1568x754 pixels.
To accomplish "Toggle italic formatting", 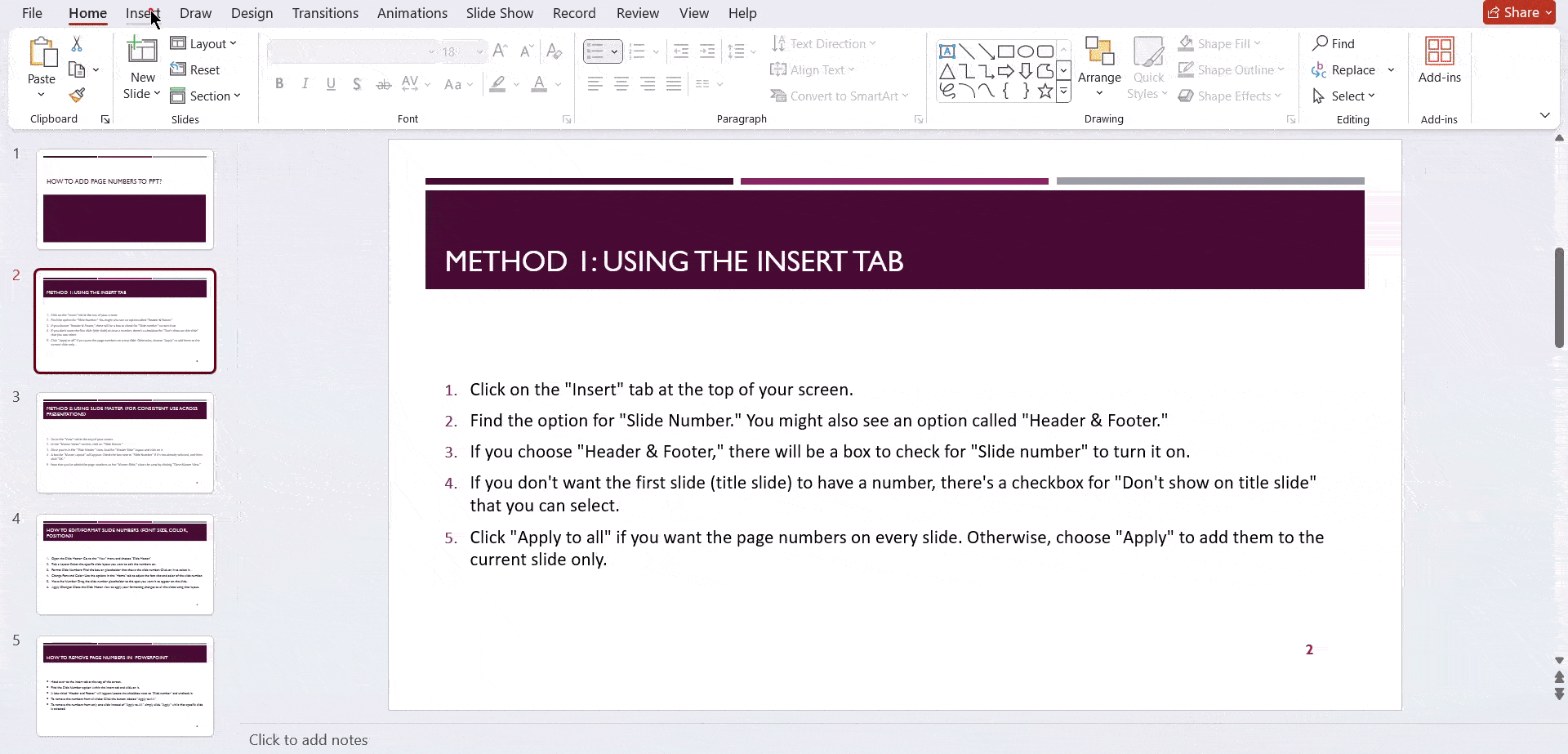I will pos(305,83).
